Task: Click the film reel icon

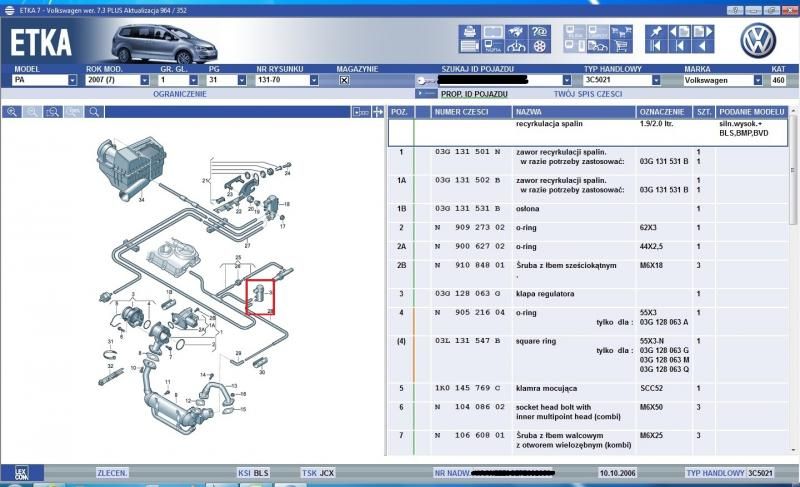Action: coord(540,46)
